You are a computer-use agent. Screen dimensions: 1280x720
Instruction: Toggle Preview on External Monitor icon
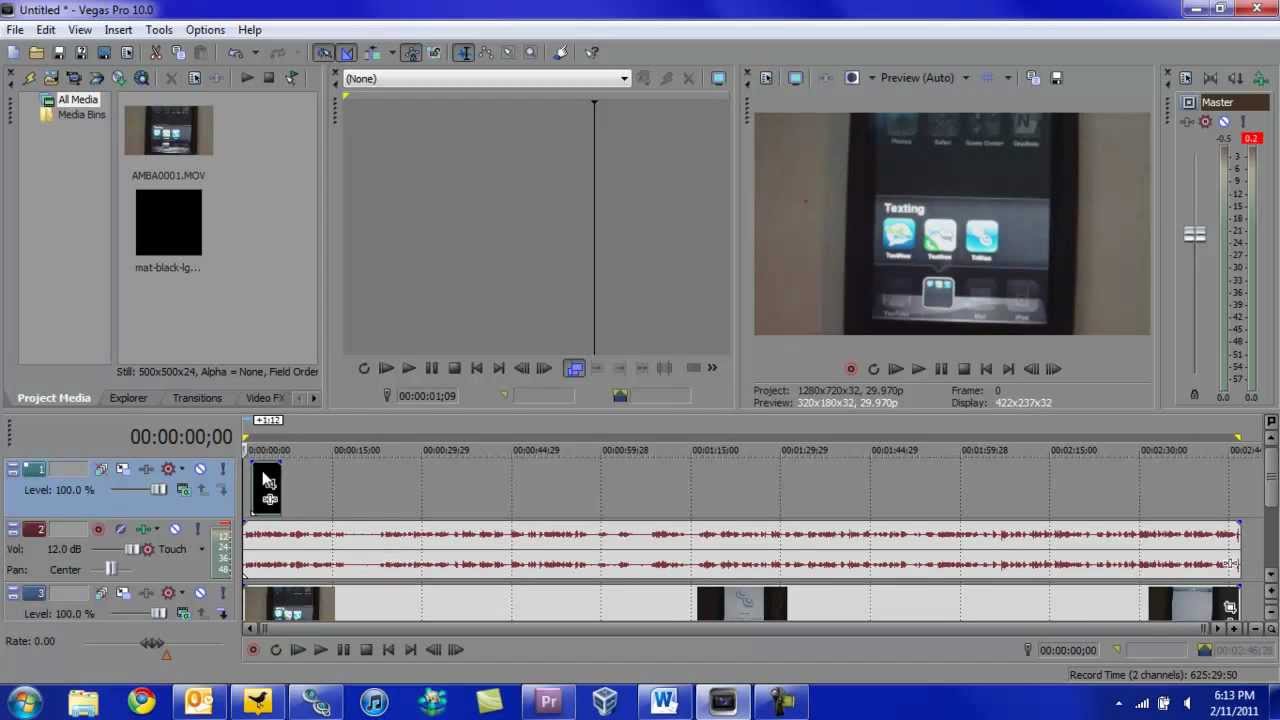[x=795, y=78]
